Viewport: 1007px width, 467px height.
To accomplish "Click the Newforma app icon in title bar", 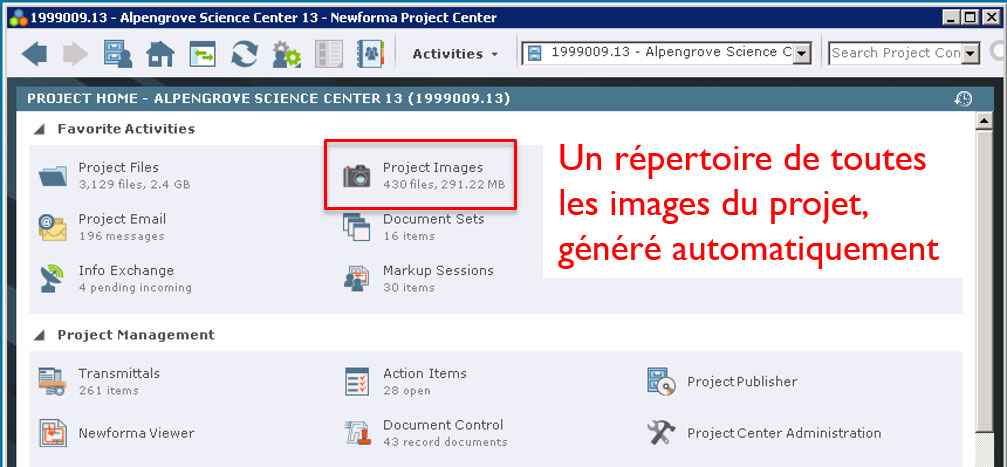I will pyautogui.click(x=18, y=17).
